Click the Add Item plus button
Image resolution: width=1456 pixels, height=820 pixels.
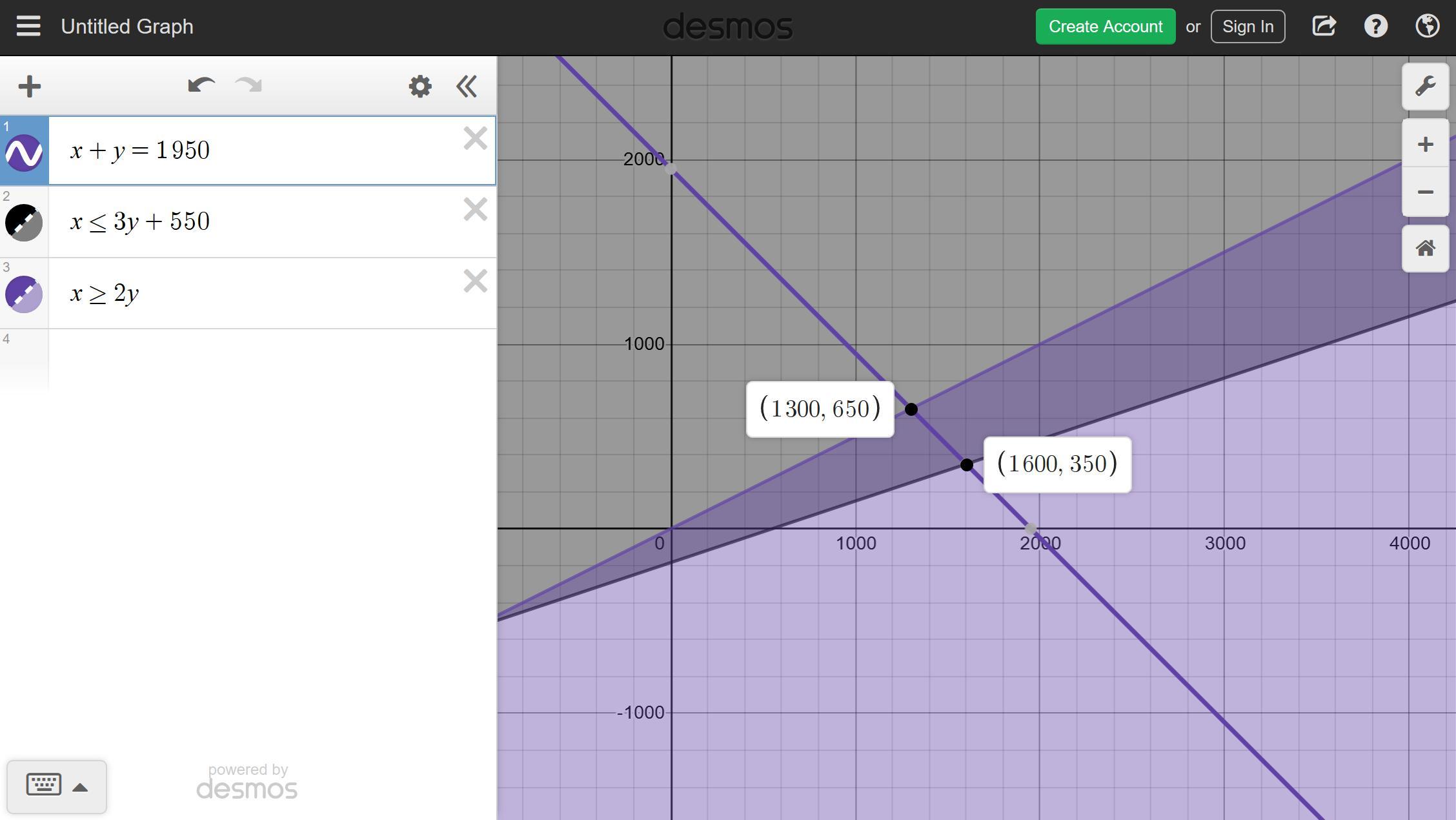pos(30,87)
